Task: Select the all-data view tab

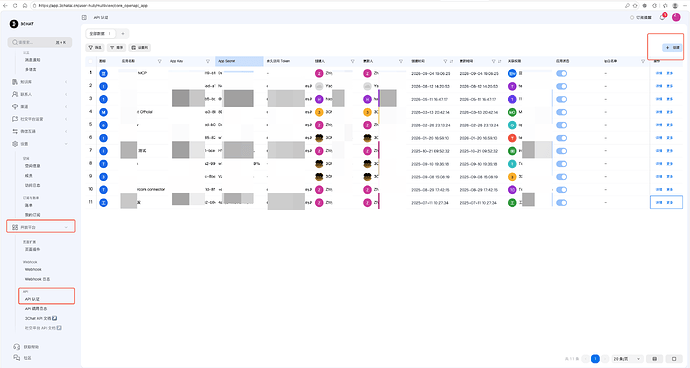Action: click(x=100, y=33)
